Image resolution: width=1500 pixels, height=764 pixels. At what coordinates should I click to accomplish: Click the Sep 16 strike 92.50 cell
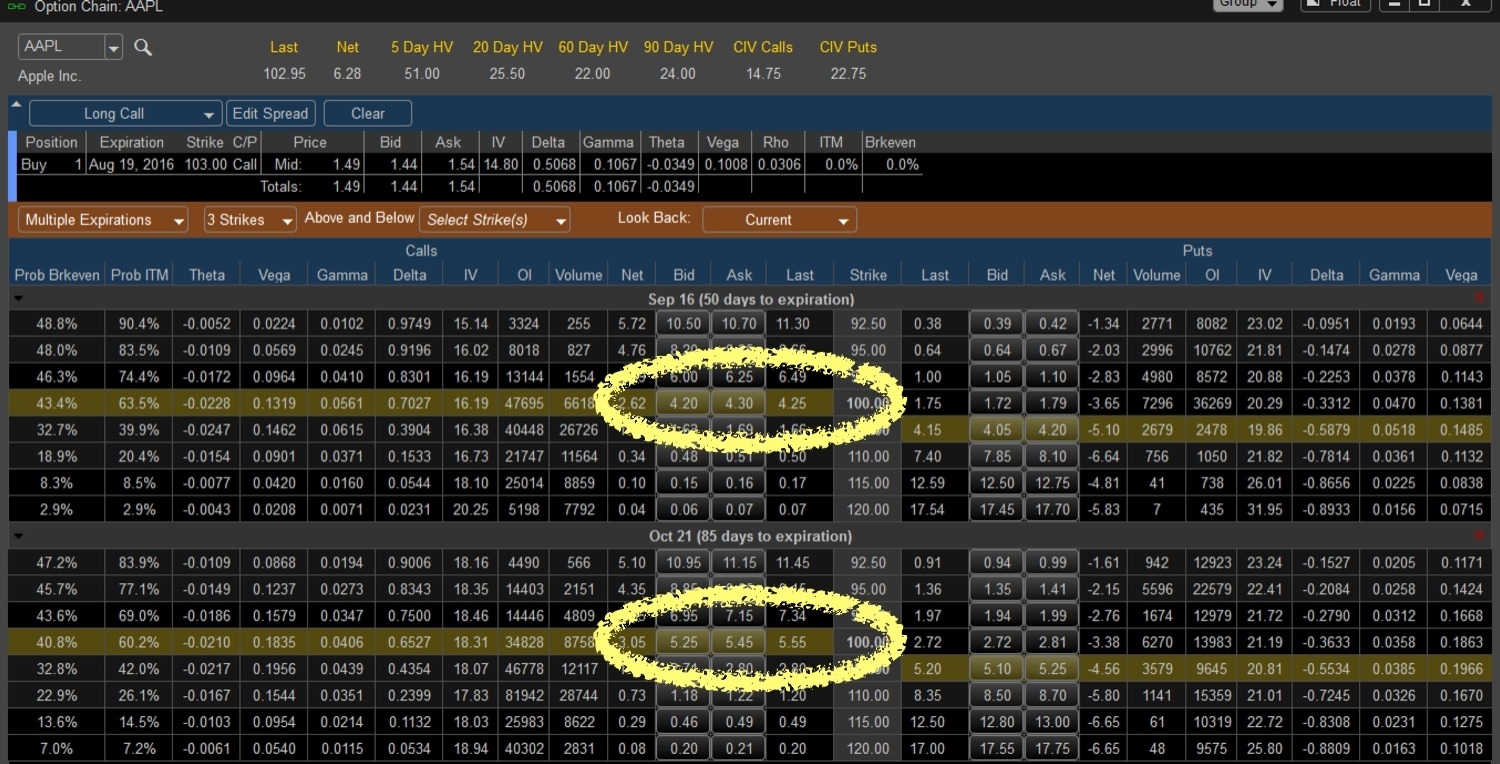click(x=868, y=324)
